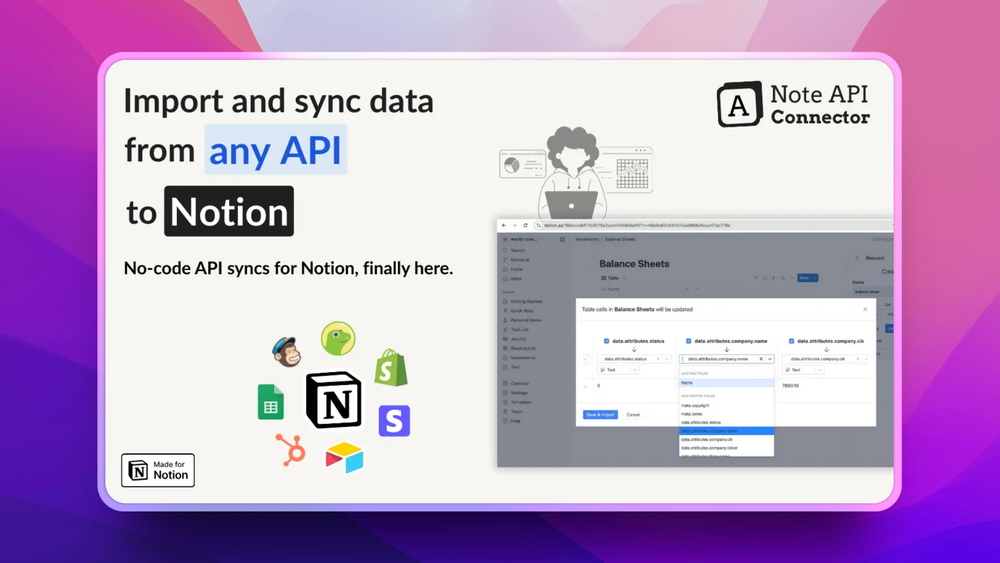1000x563 pixels.
Task: Click the large Notion cube logo
Action: [334, 400]
